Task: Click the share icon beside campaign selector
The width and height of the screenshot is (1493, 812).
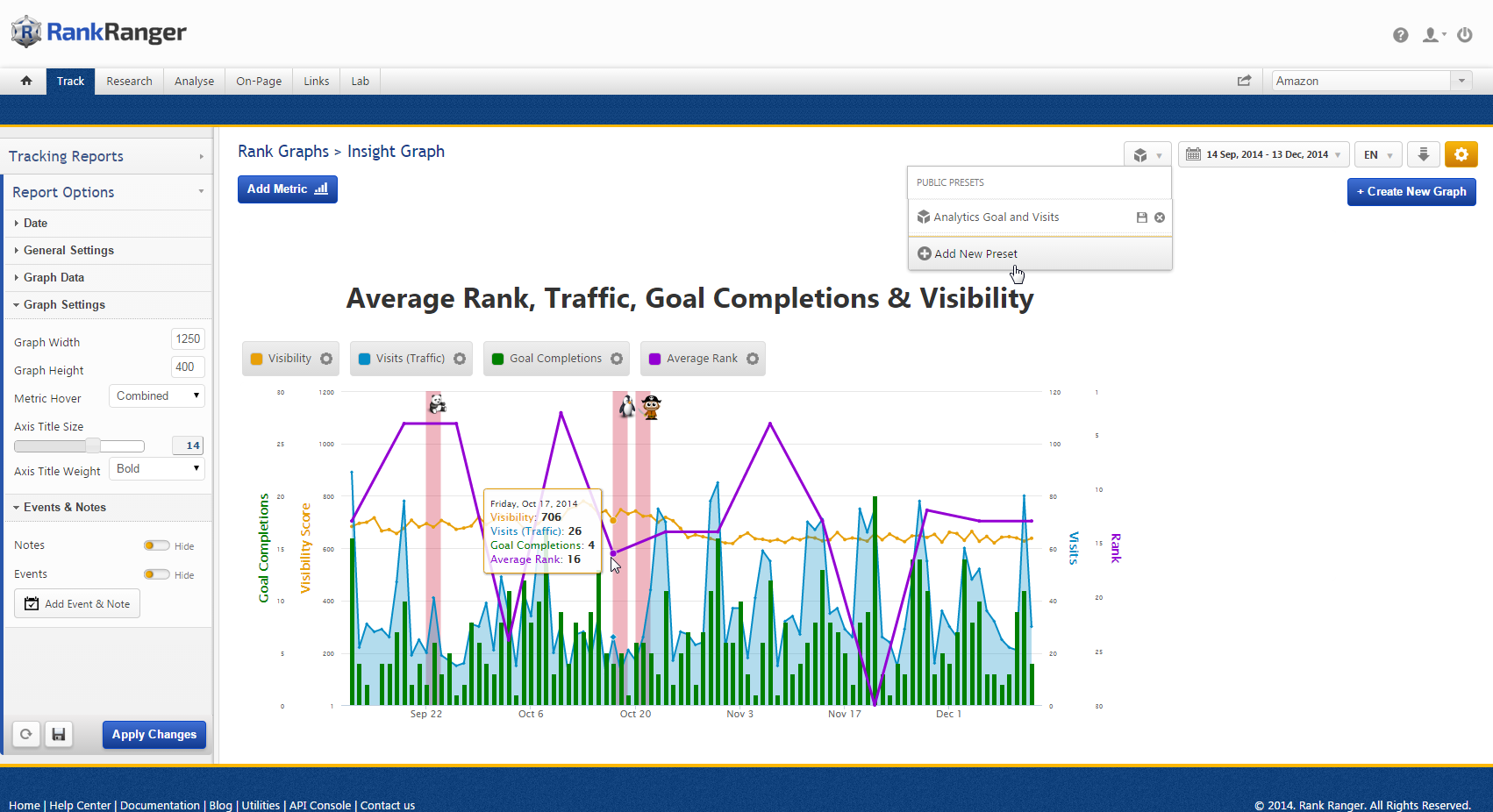Action: pyautogui.click(x=1244, y=81)
